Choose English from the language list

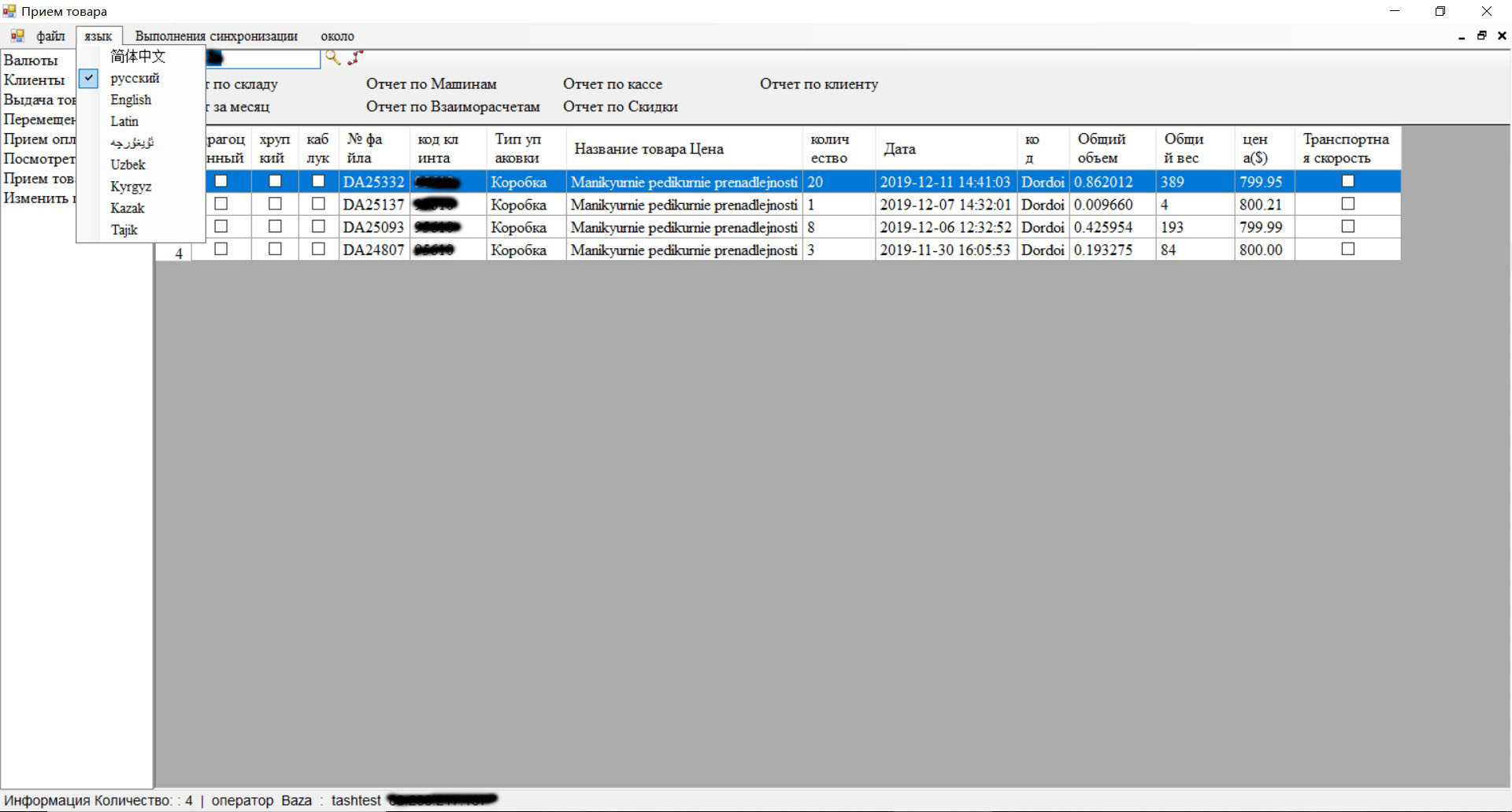coord(131,100)
